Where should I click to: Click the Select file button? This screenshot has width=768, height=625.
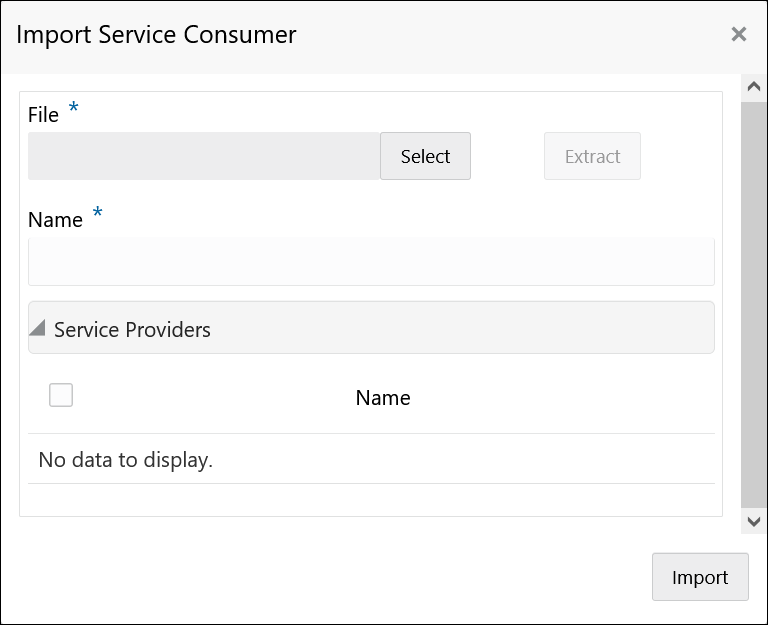425,157
